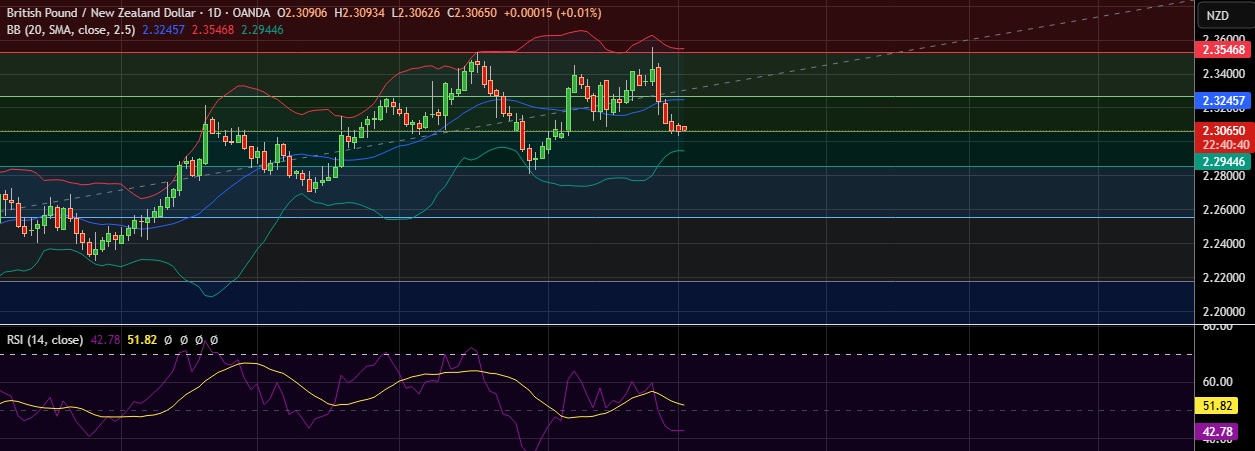1255x451 pixels.
Task: Click the divider between price and RSI panes
Action: click(x=600, y=324)
